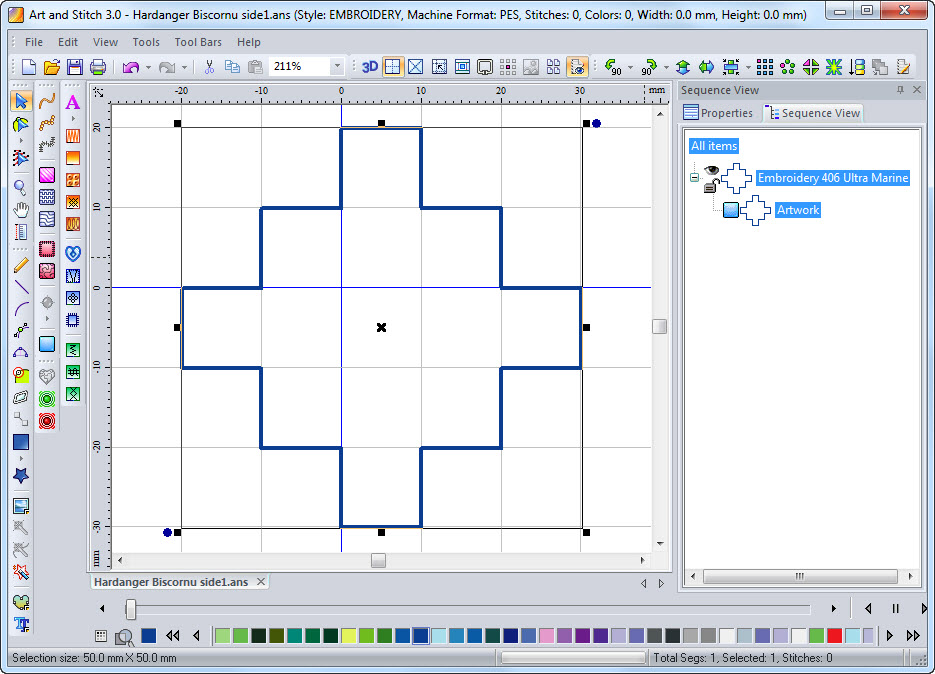Viewport: 935px width, 674px height.
Task: Activate the Lettering A tool
Action: pos(73,102)
